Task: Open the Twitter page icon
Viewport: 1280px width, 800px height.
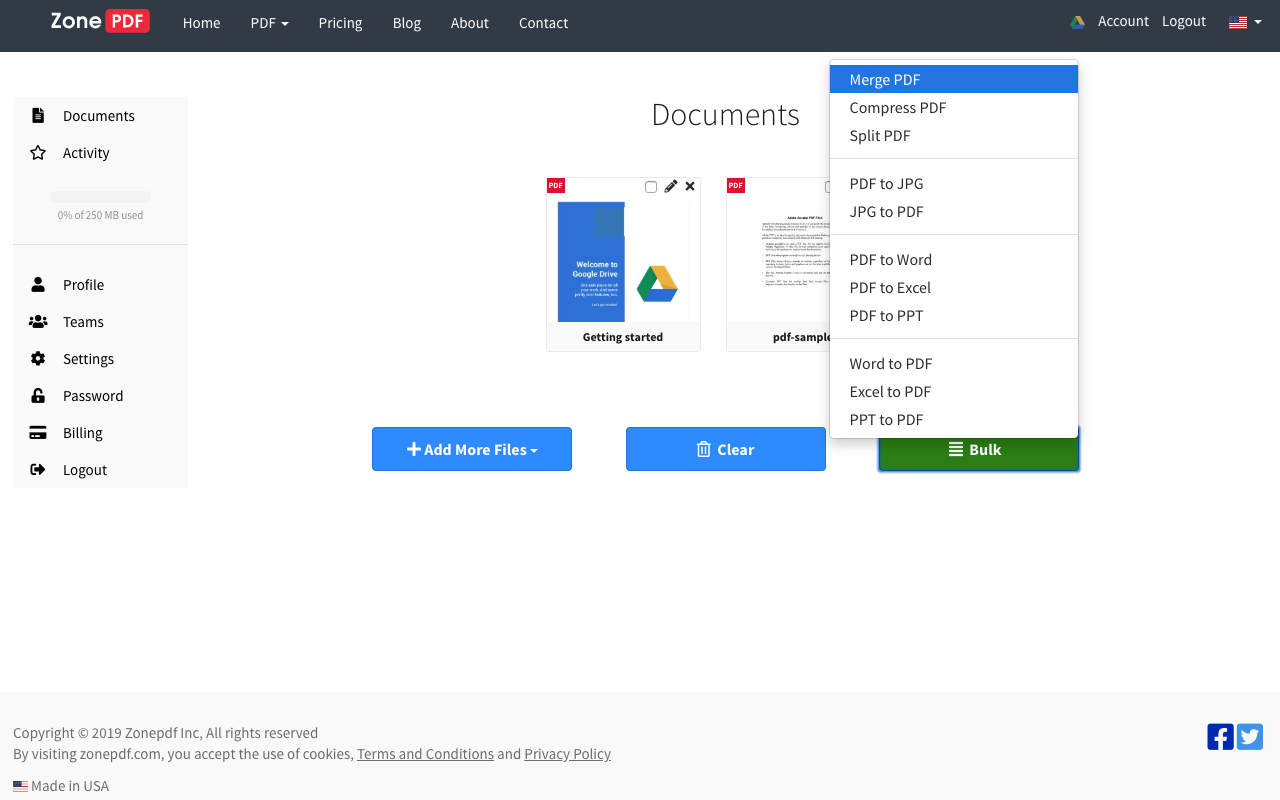Action: tap(1250, 736)
